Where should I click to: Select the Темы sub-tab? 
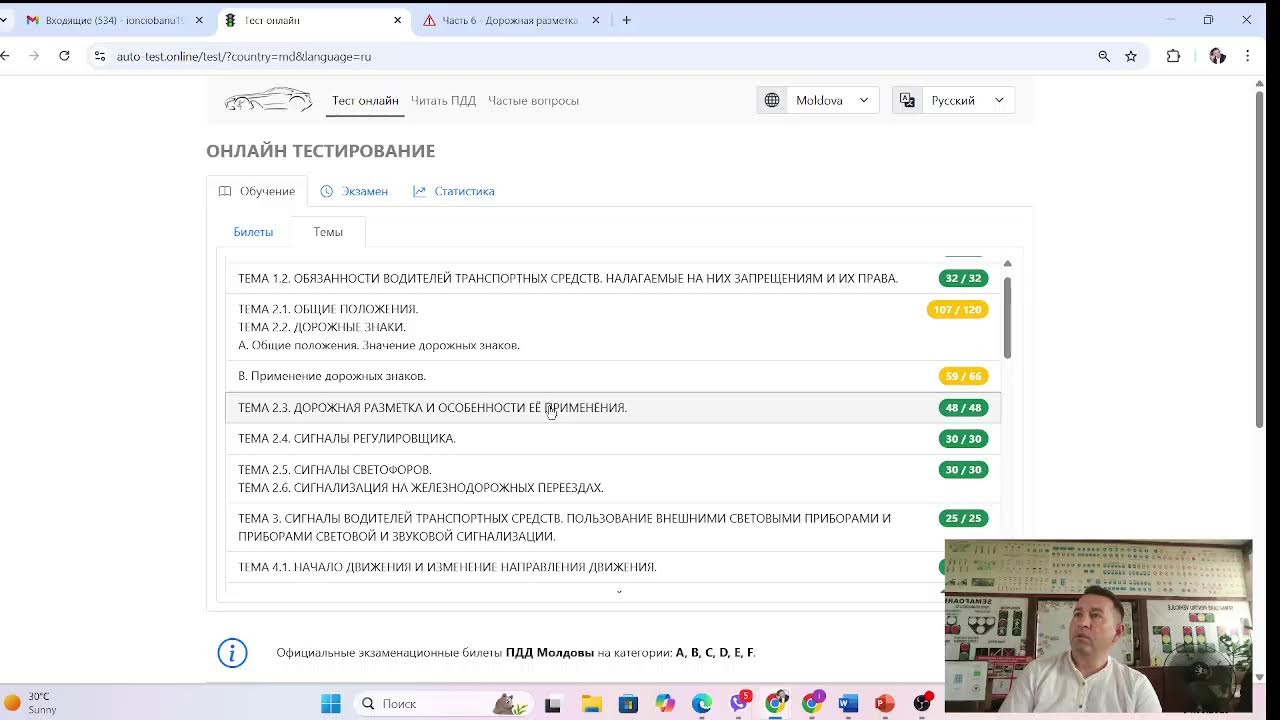328,232
